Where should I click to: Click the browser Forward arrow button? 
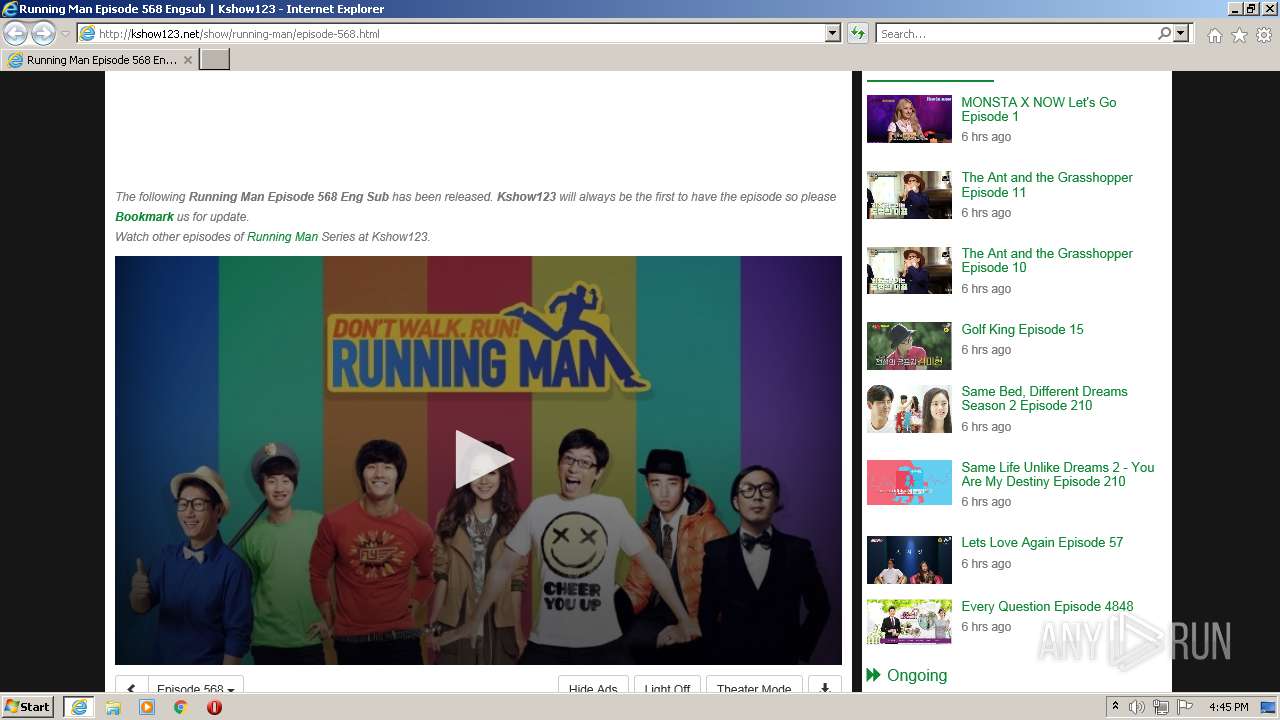43,34
